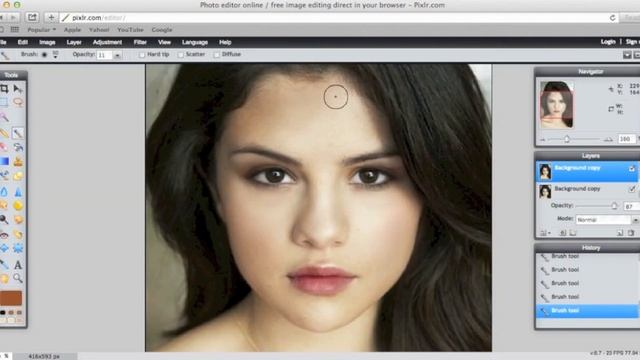Image resolution: width=640 pixels, height=360 pixels.
Task: Click the main foreground color swatch
Action: [x=11, y=298]
